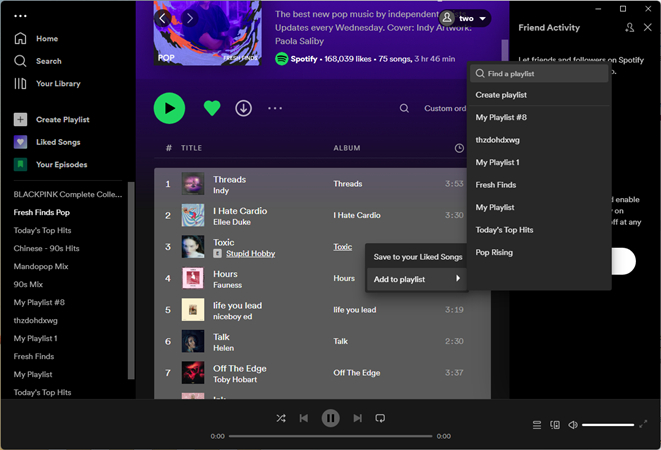
Task: Click the ALBUM column header
Action: click(x=347, y=148)
